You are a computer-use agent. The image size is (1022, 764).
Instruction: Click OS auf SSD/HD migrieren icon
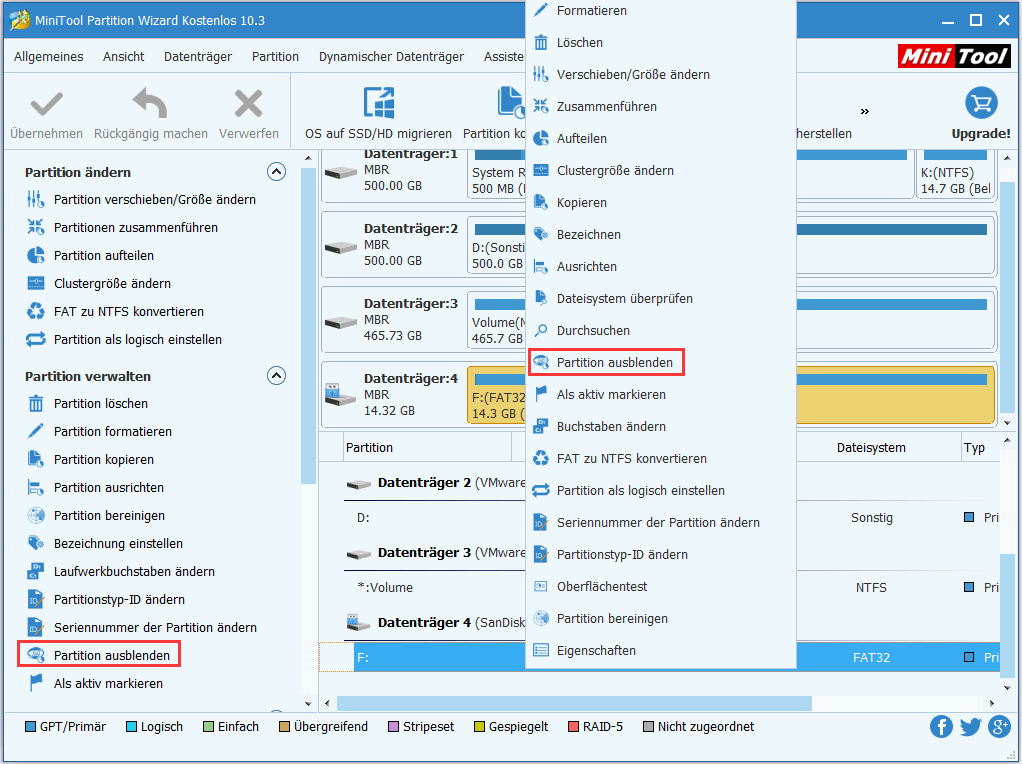click(378, 103)
